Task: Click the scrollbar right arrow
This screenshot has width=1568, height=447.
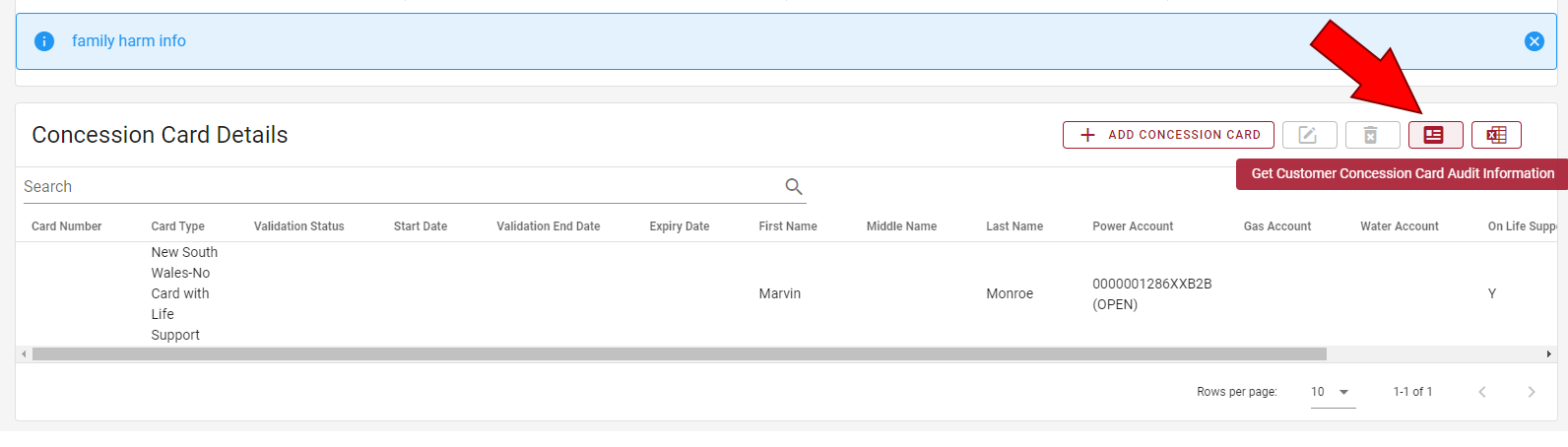Action: pyautogui.click(x=1549, y=353)
